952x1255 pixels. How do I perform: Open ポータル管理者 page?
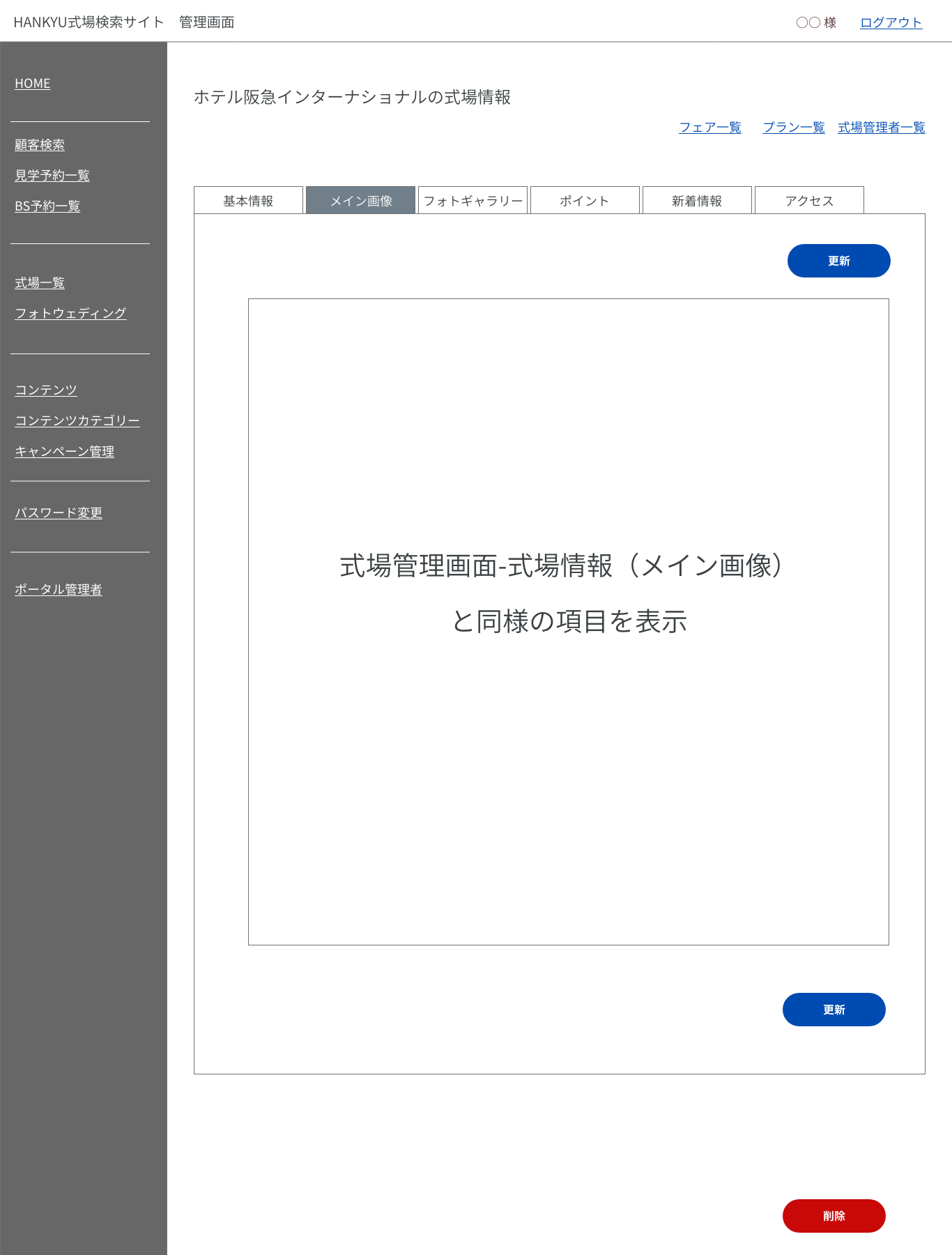pos(59,590)
